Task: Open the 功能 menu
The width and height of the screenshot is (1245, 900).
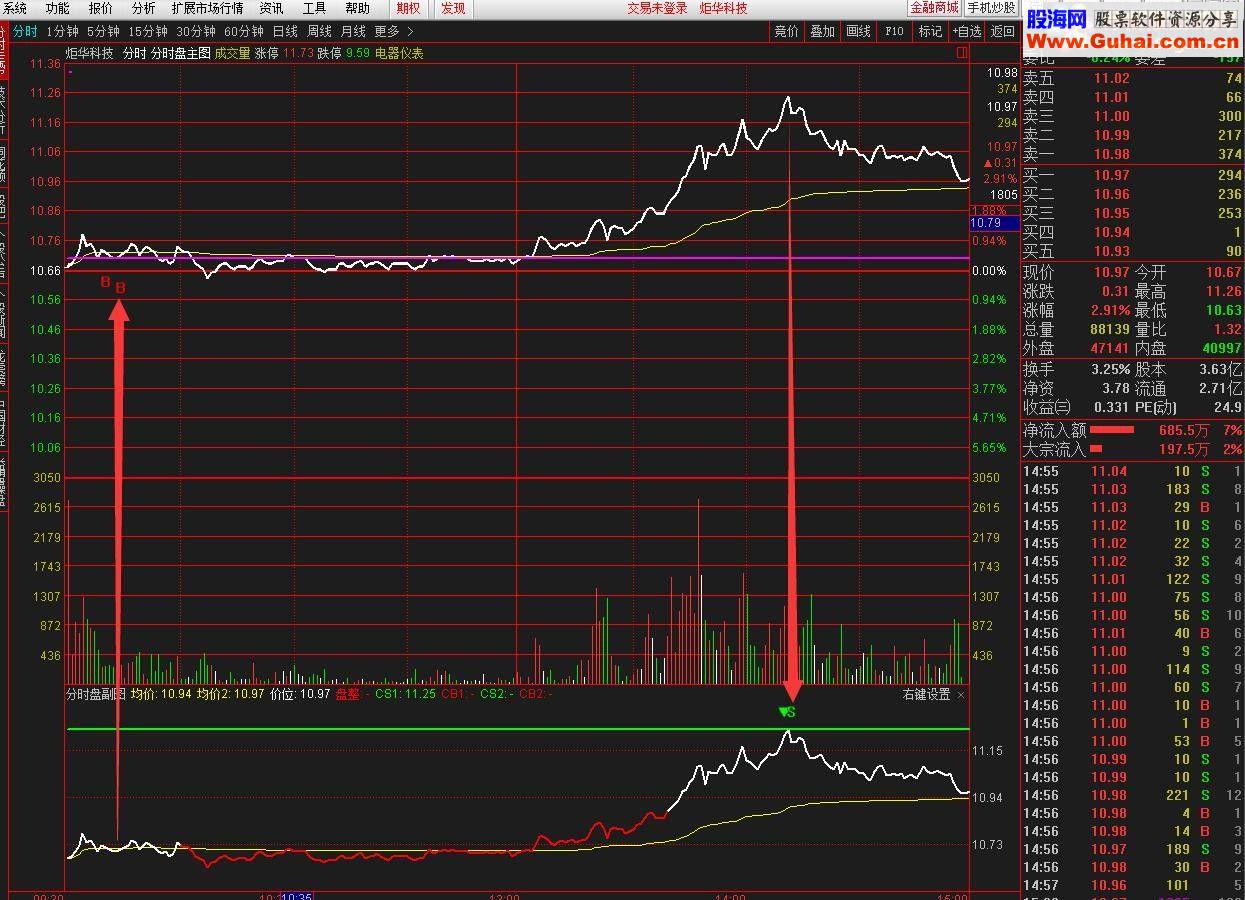Action: (x=57, y=8)
